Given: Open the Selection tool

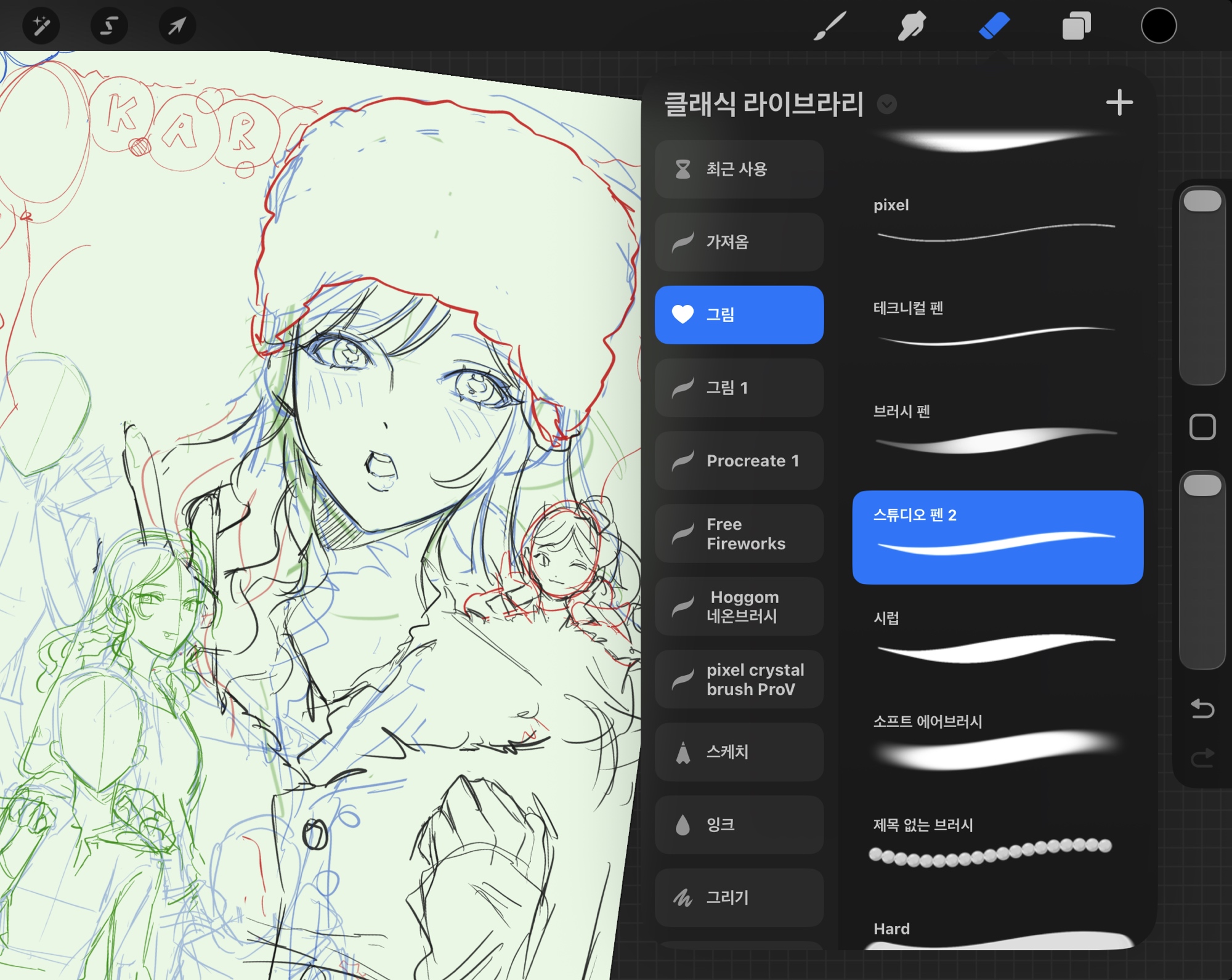Looking at the screenshot, I should tap(109, 26).
